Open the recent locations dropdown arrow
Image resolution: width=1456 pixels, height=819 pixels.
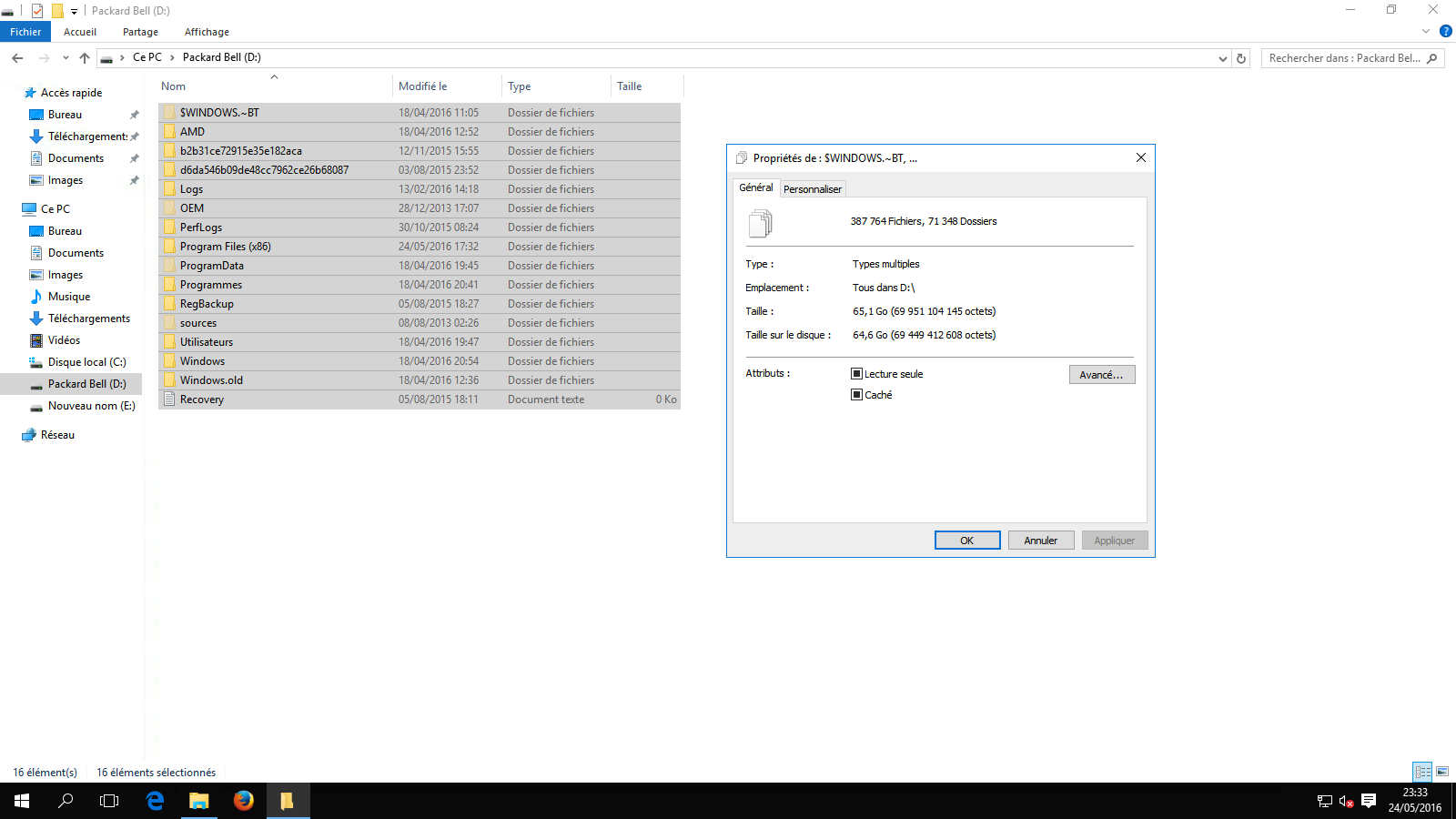(66, 58)
